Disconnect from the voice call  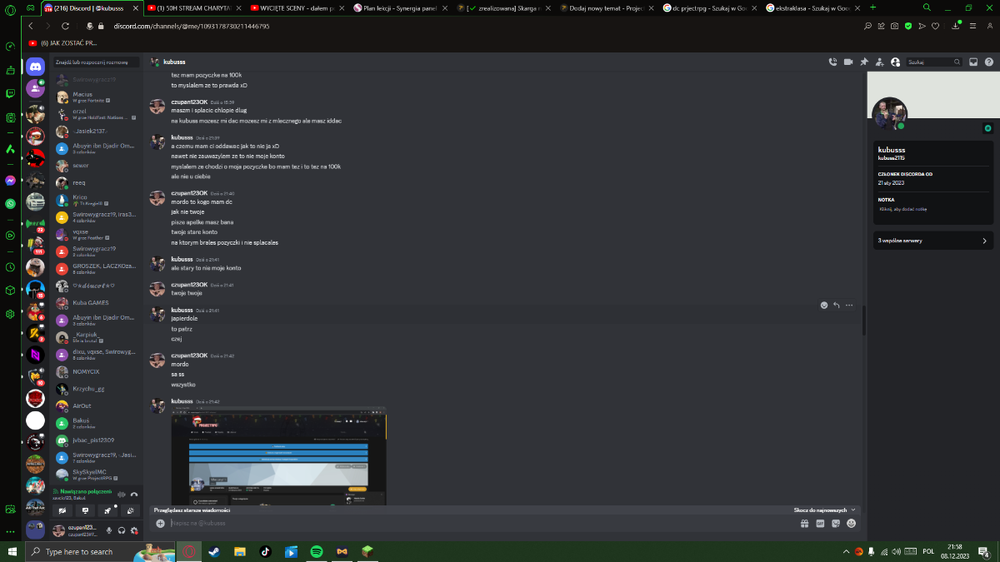[x=134, y=494]
